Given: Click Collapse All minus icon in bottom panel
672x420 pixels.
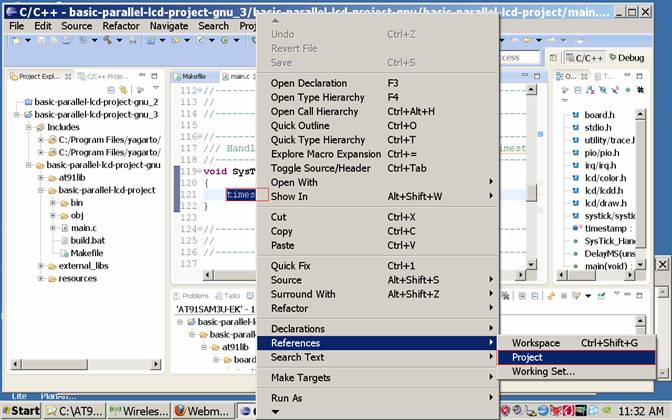Looking at the screenshot, I should pyautogui.click(x=535, y=296).
